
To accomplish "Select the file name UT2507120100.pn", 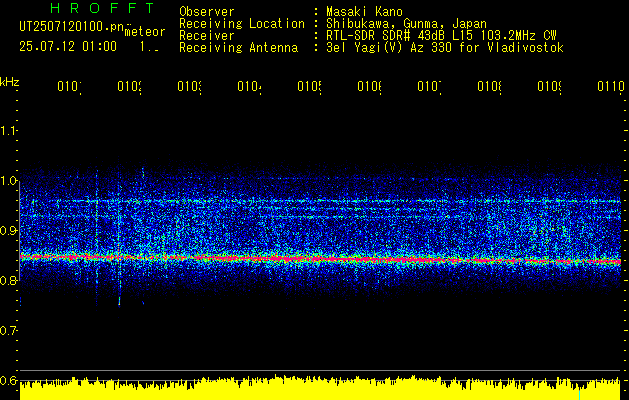I will tap(72, 27).
